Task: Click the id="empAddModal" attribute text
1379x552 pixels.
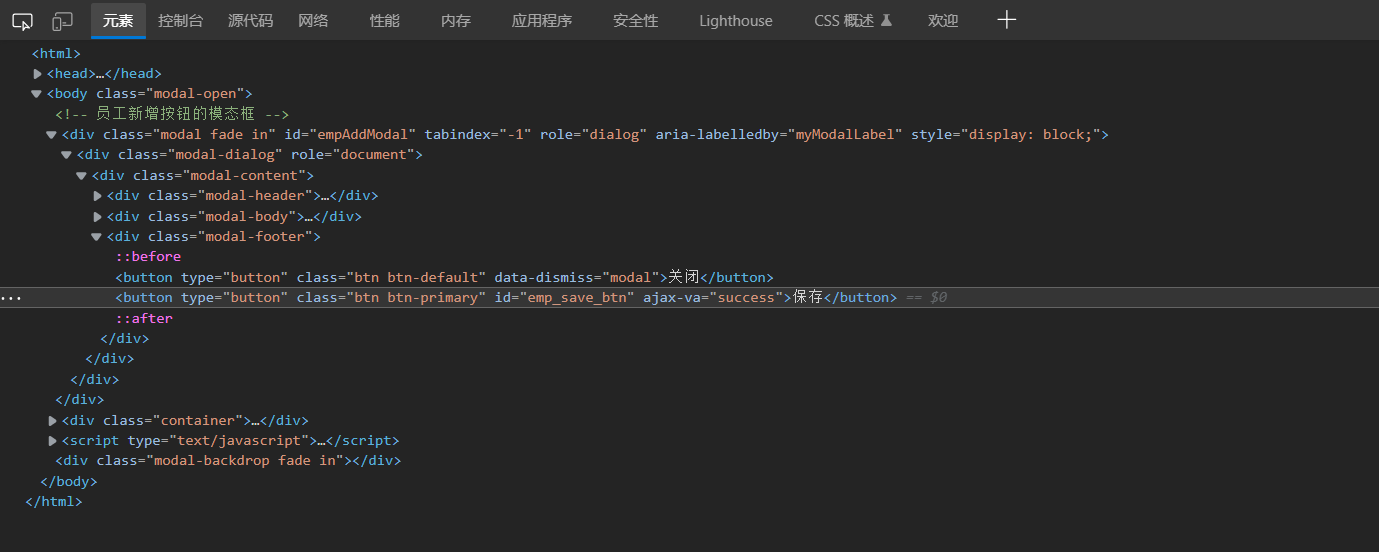Action: (x=350, y=134)
